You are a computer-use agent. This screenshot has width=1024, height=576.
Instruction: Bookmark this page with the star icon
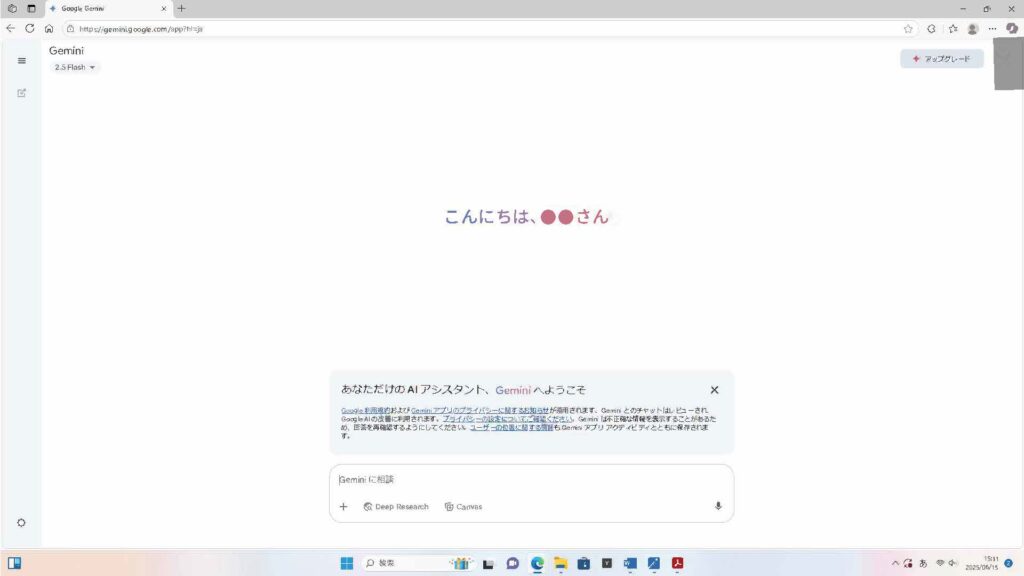(908, 29)
